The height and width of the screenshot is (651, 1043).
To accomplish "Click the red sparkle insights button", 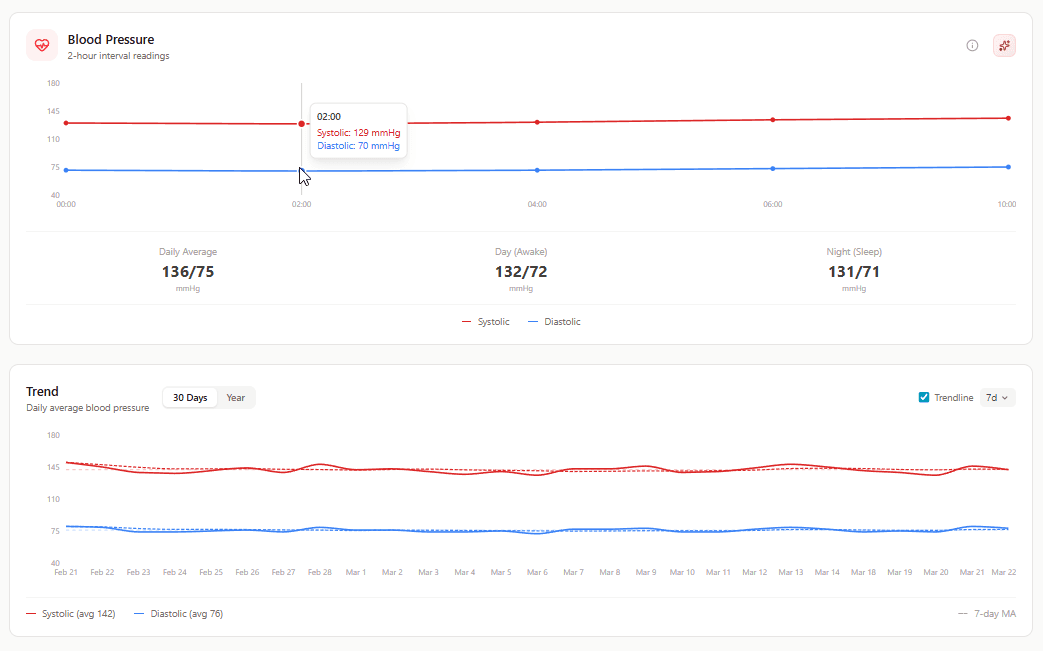I will [1004, 46].
